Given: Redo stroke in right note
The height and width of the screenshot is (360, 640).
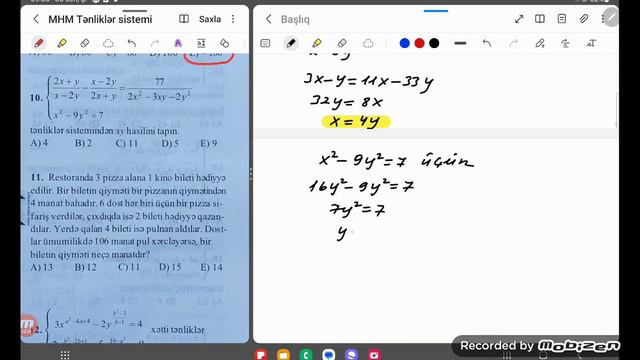Looking at the screenshot, I should (513, 43).
